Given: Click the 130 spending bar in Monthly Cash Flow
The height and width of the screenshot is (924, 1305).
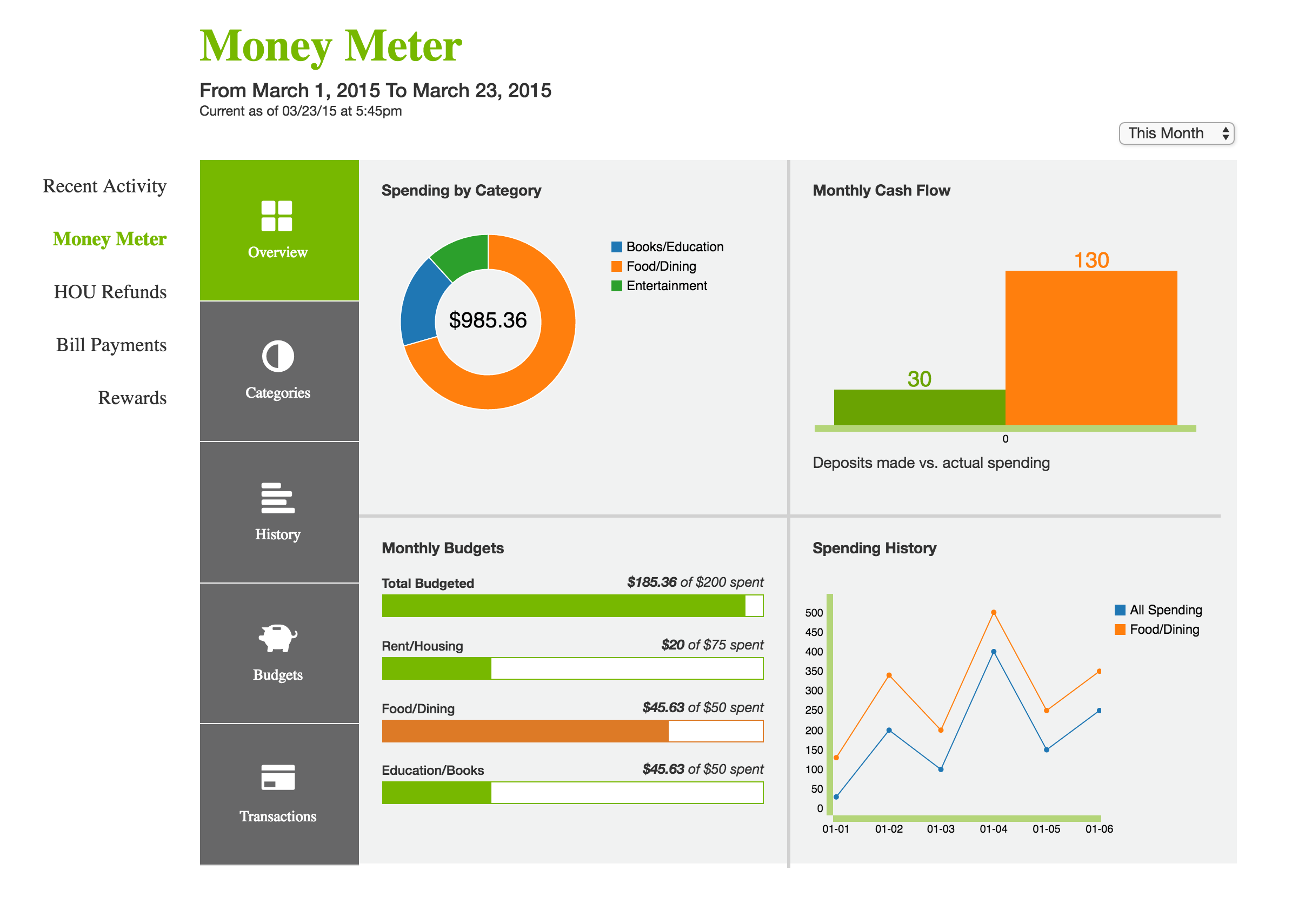Looking at the screenshot, I should [1090, 347].
